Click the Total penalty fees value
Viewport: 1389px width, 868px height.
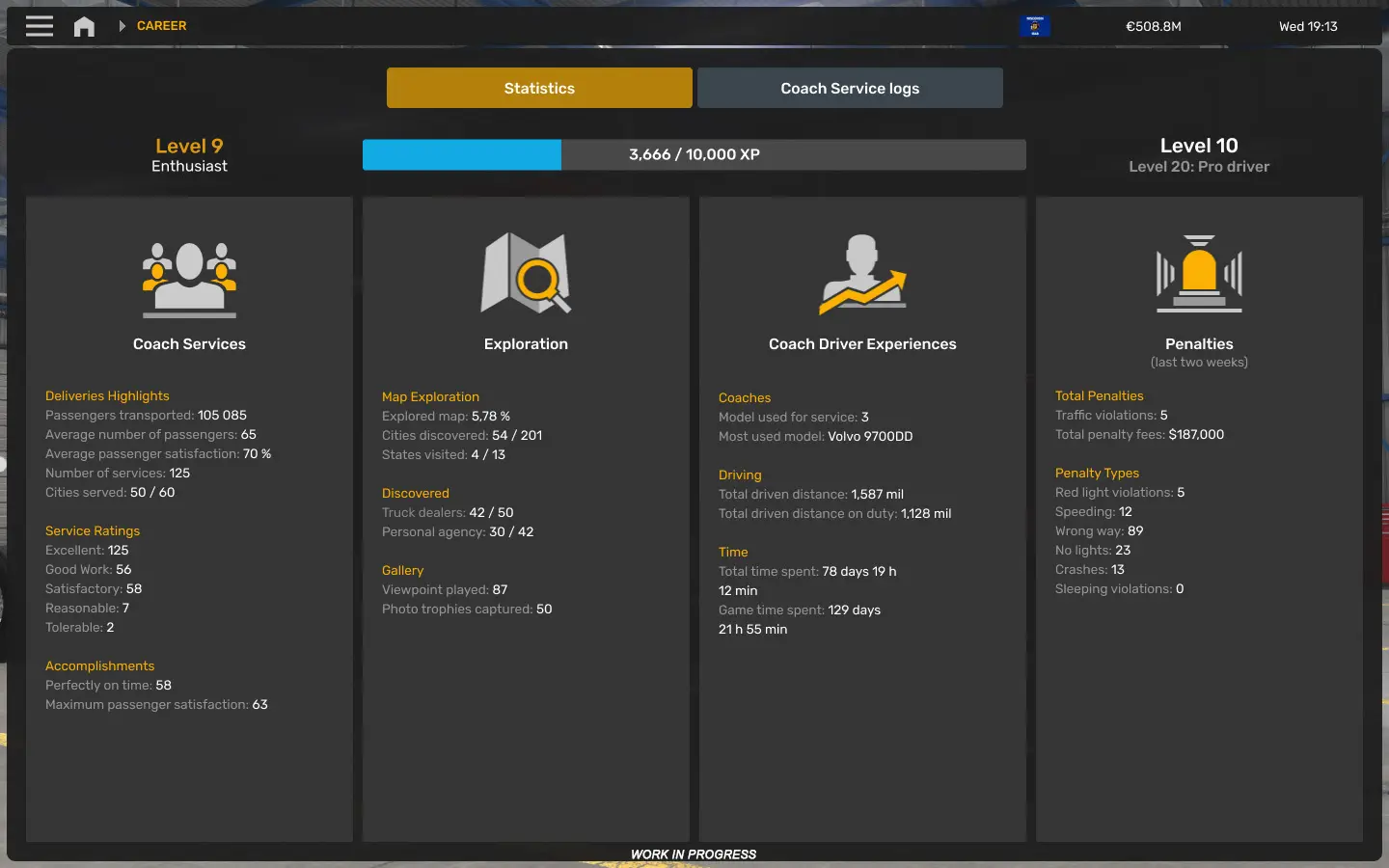(1139, 434)
